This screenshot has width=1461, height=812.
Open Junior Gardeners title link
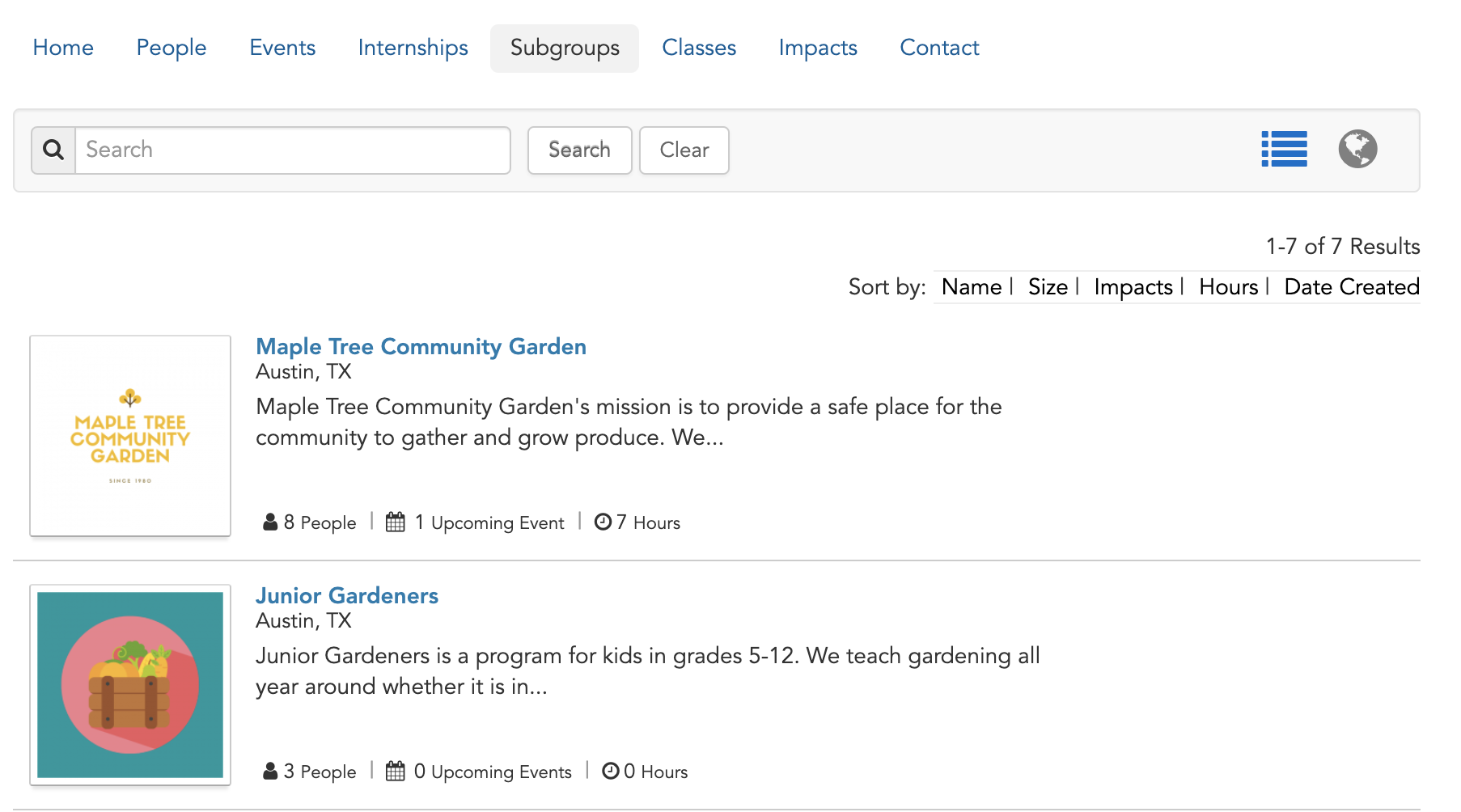coord(347,595)
